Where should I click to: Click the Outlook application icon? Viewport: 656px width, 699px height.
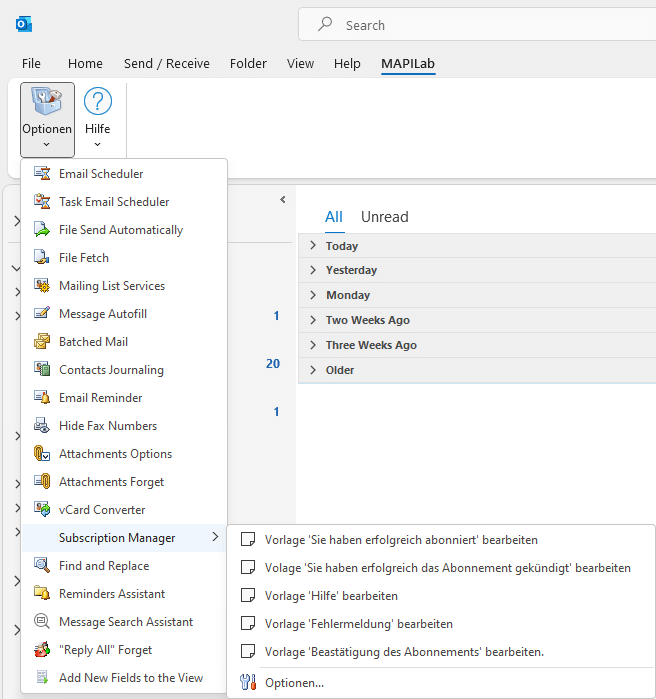tap(24, 24)
